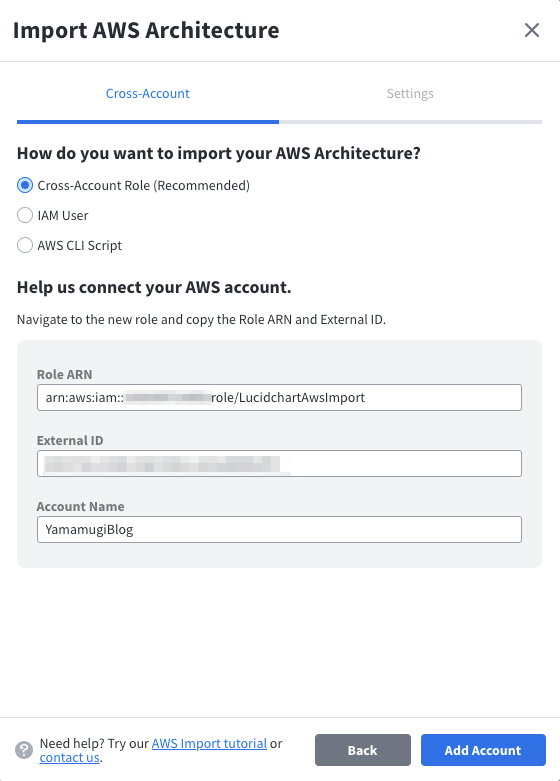Click the gray progress segment under Settings
Viewport: 560px width, 781px height.
point(411,122)
